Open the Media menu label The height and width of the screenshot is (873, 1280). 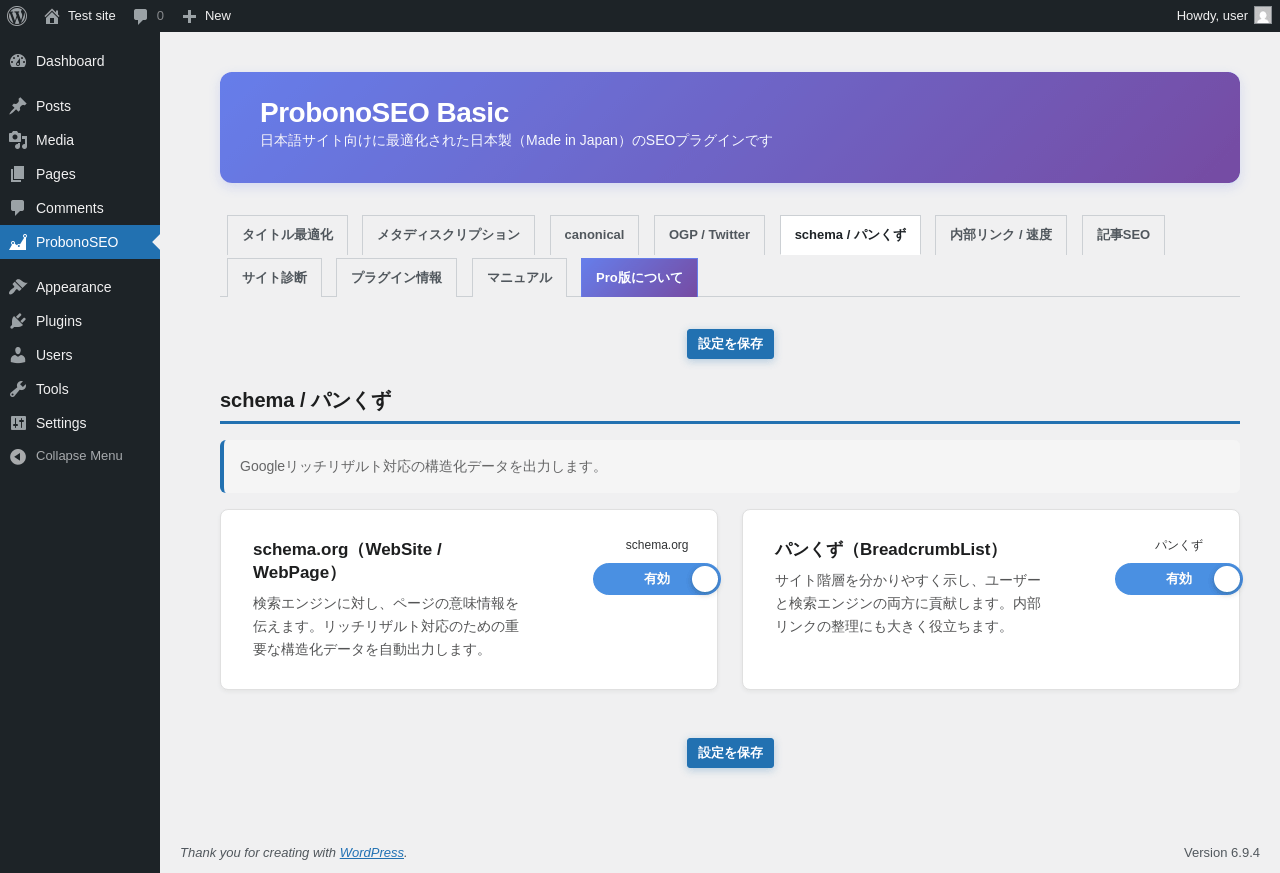tap(55, 140)
